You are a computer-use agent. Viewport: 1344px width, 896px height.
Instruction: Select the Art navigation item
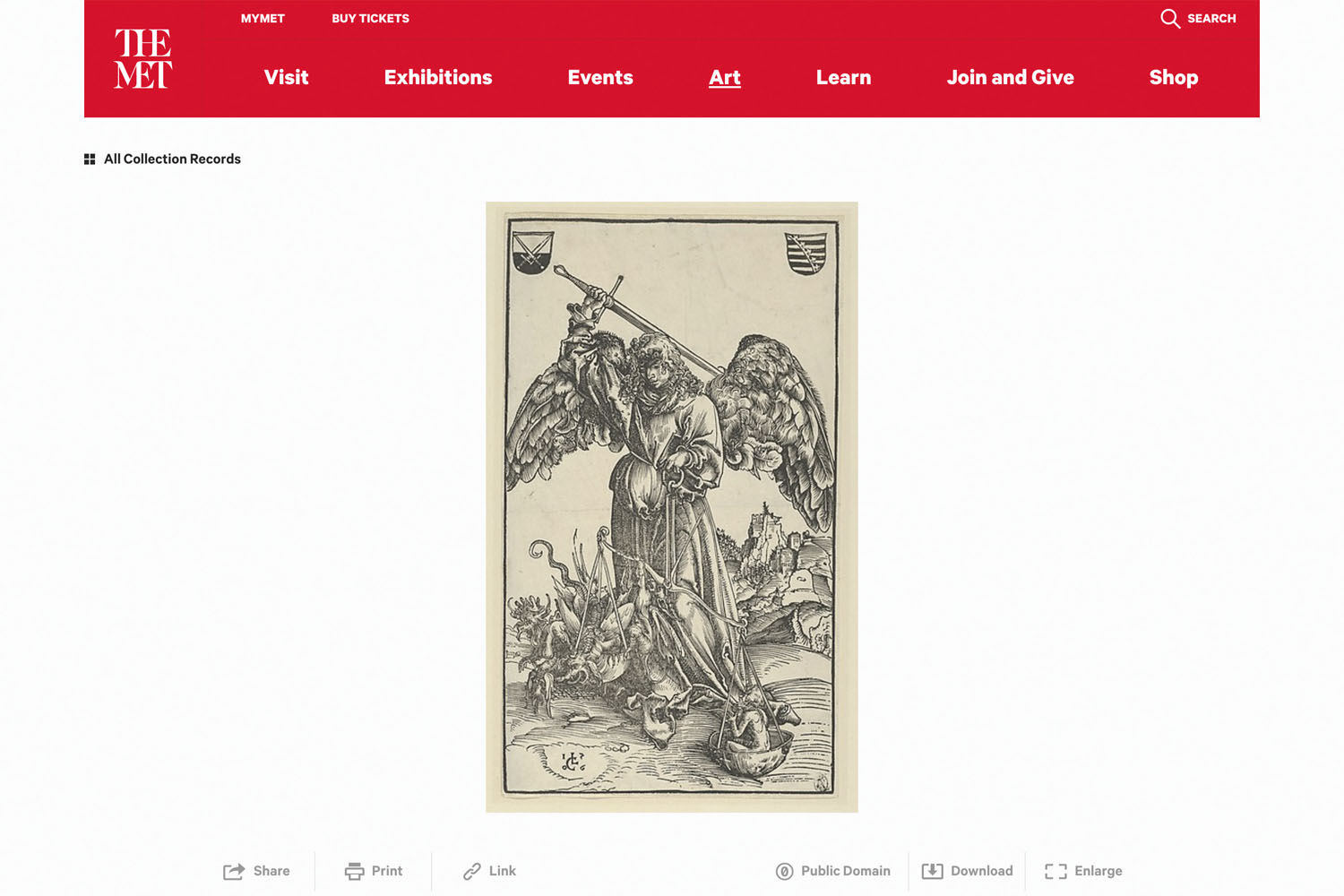(x=725, y=78)
